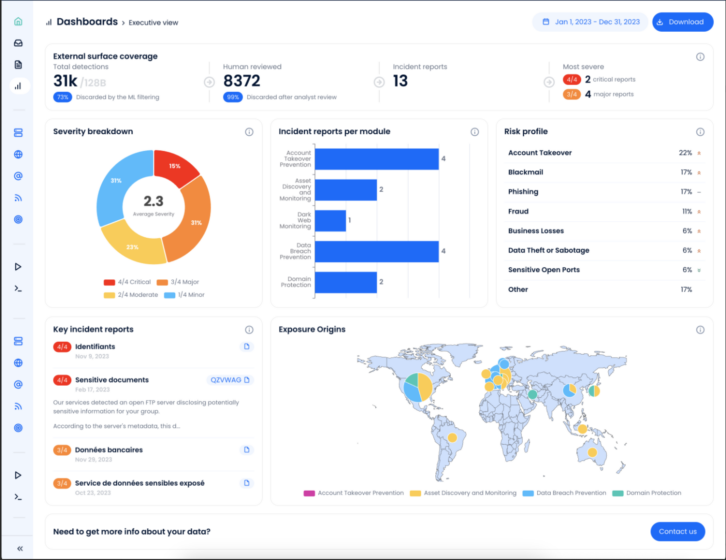The height and width of the screenshot is (560, 726).
Task: Select Executive view breadcrumb
Action: [153, 23]
